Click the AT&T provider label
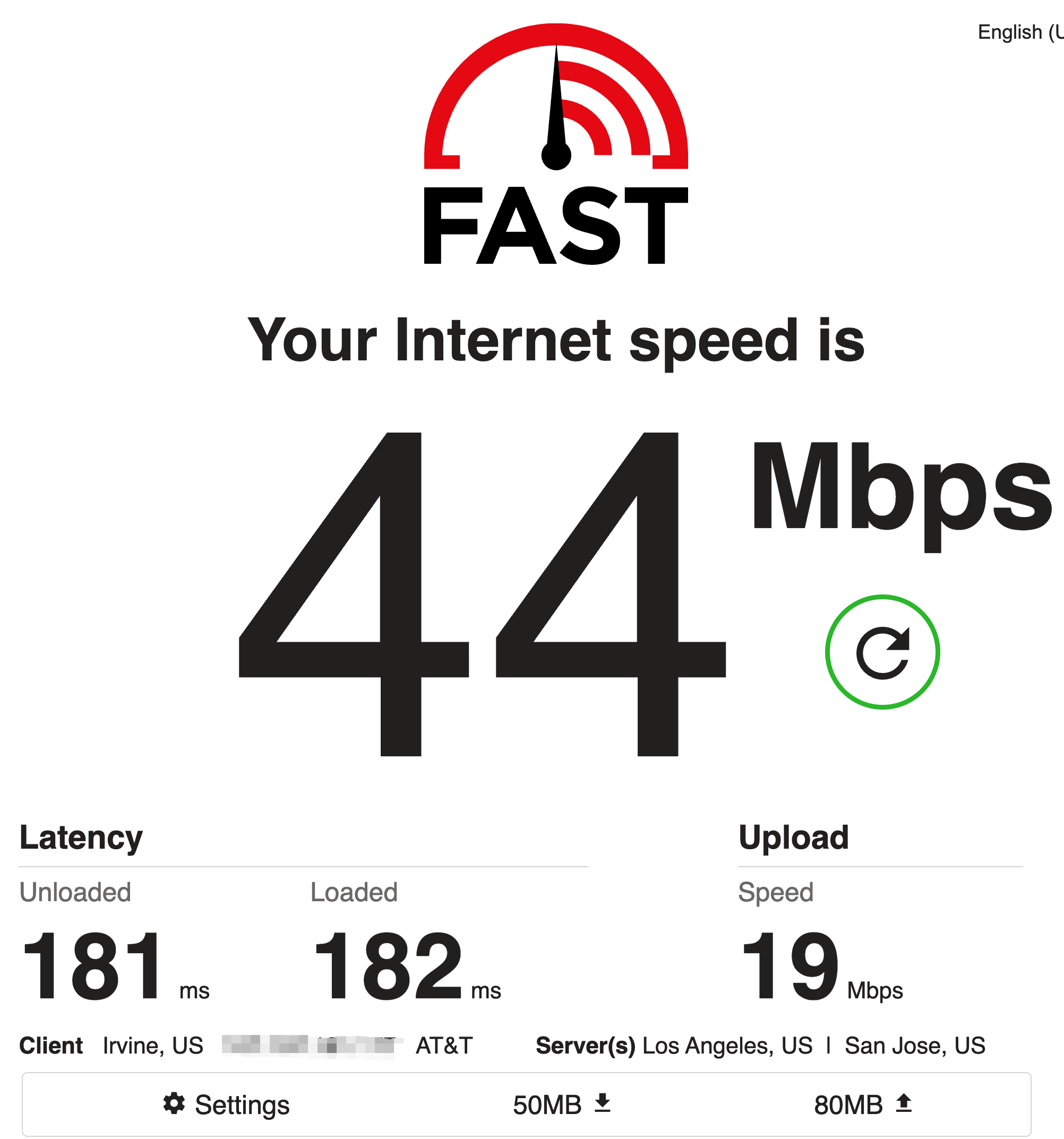 click(x=444, y=1046)
